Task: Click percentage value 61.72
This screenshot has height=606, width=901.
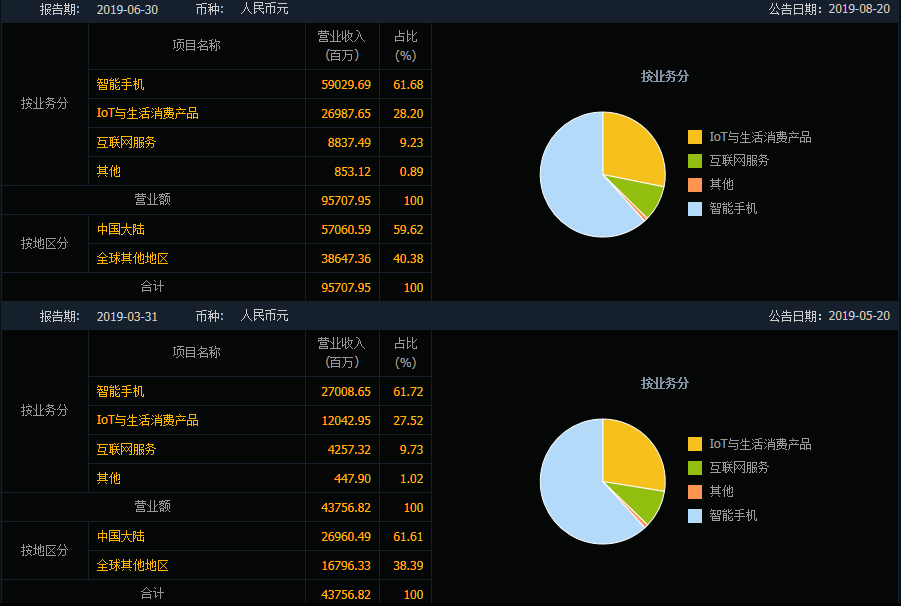Action: click(408, 392)
